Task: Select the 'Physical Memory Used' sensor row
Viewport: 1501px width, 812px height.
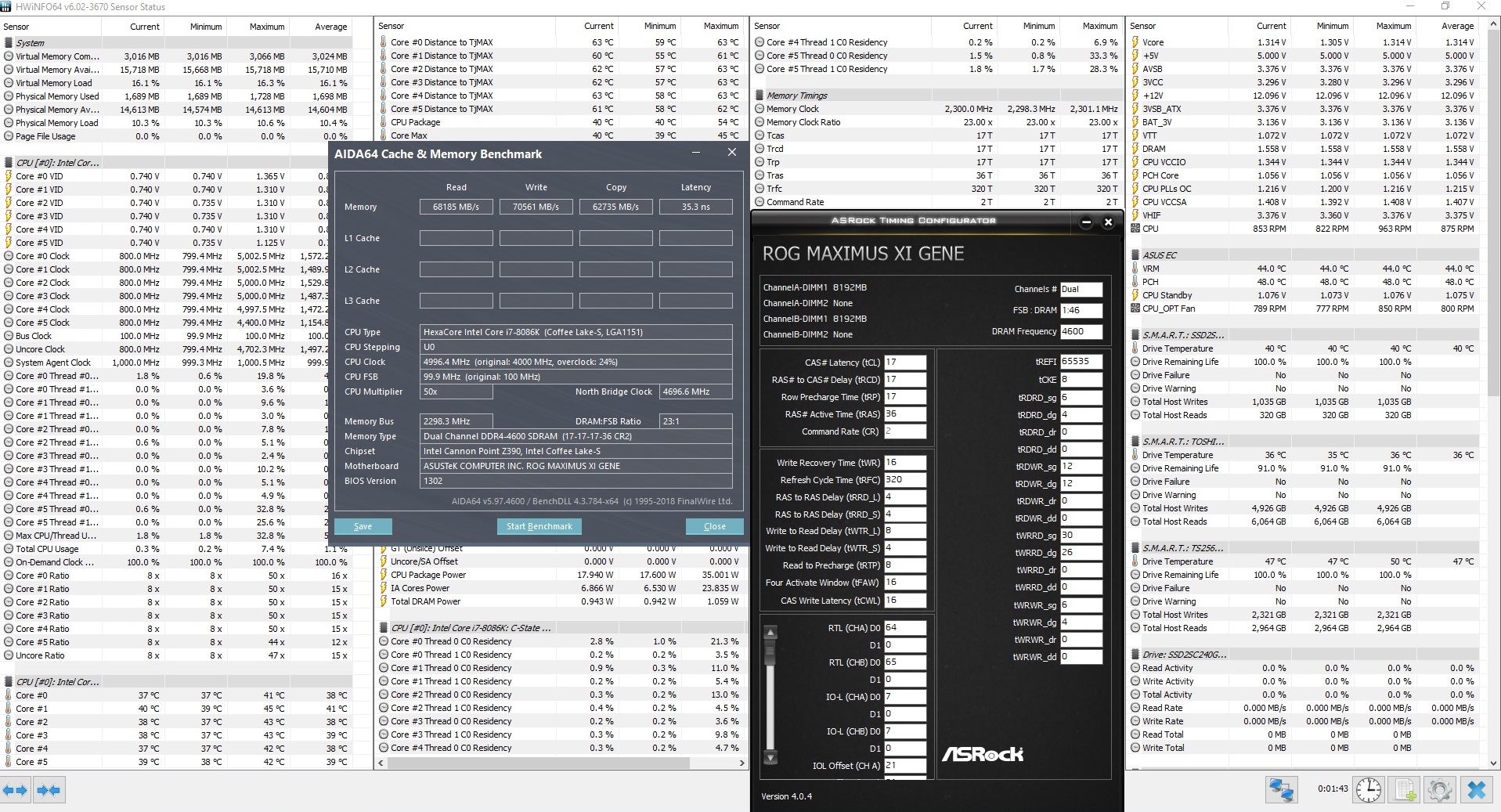Action: click(x=176, y=96)
